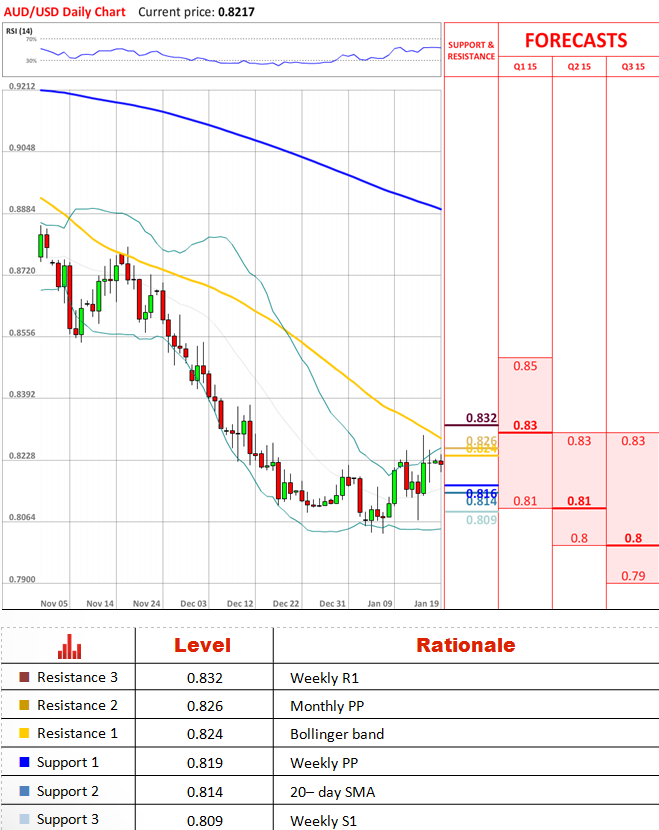Select the 'Support 1' row label
The image size is (659, 830).
(68, 763)
